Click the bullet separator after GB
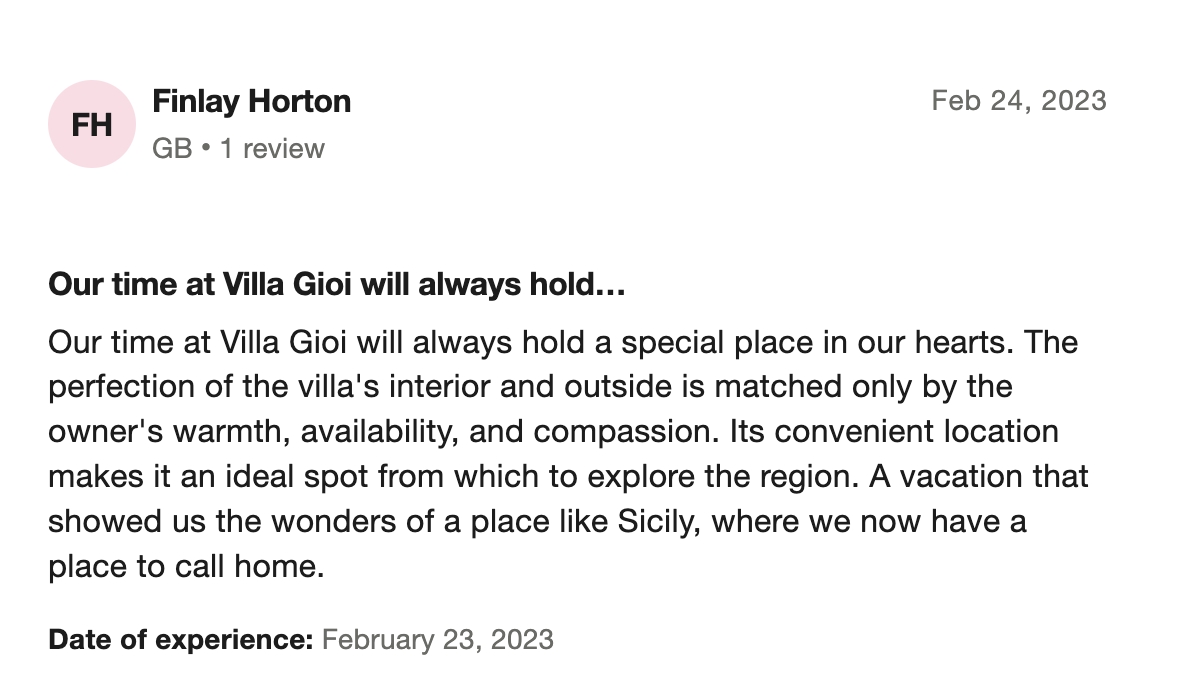Viewport: 1202px width, 690px height. pyautogui.click(x=206, y=149)
